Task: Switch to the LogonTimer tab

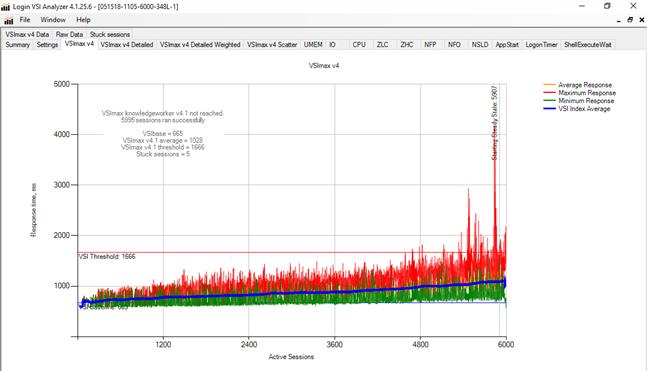Action: [x=541, y=45]
